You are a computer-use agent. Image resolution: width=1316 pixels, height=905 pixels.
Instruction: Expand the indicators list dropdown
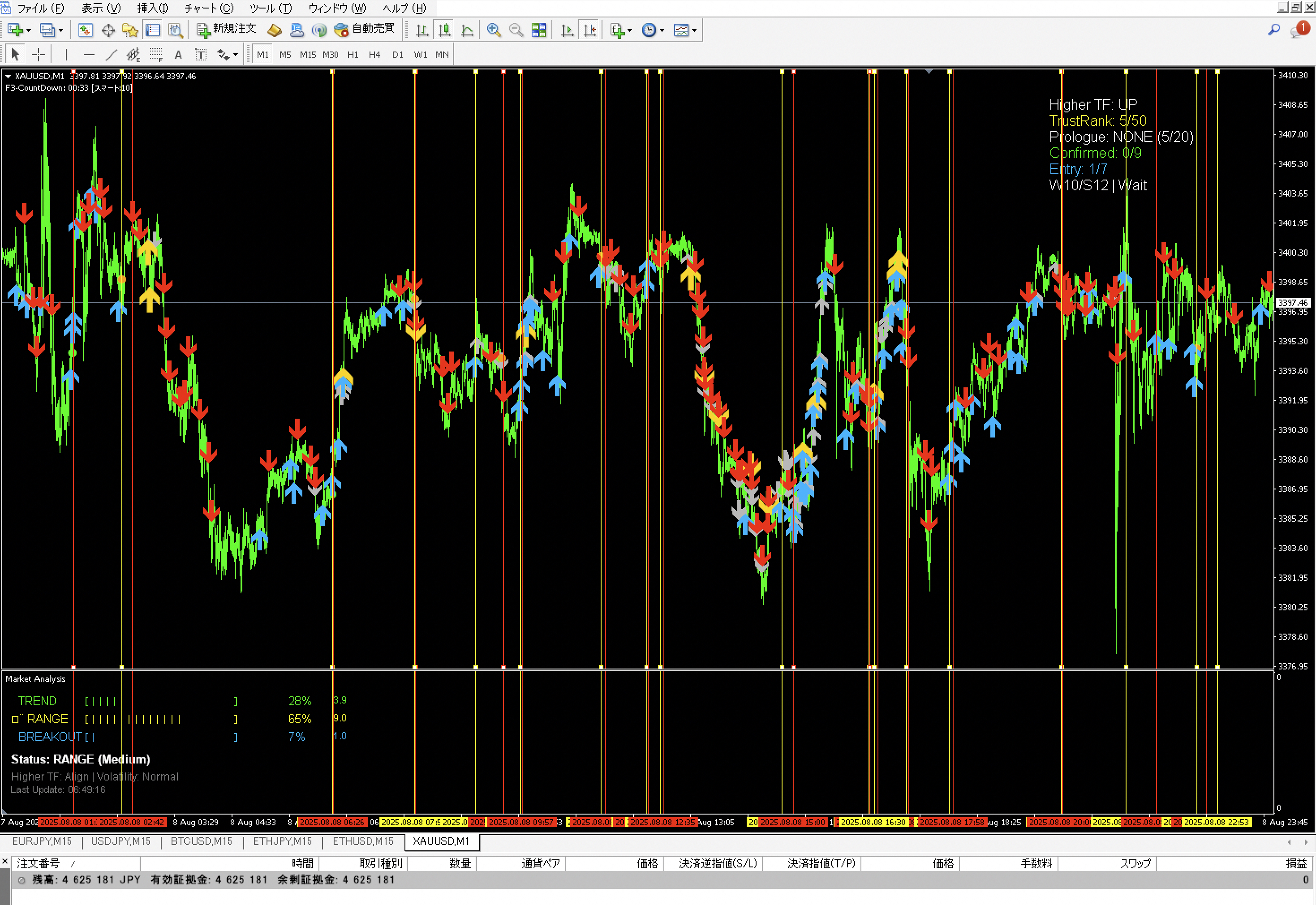pos(630,30)
